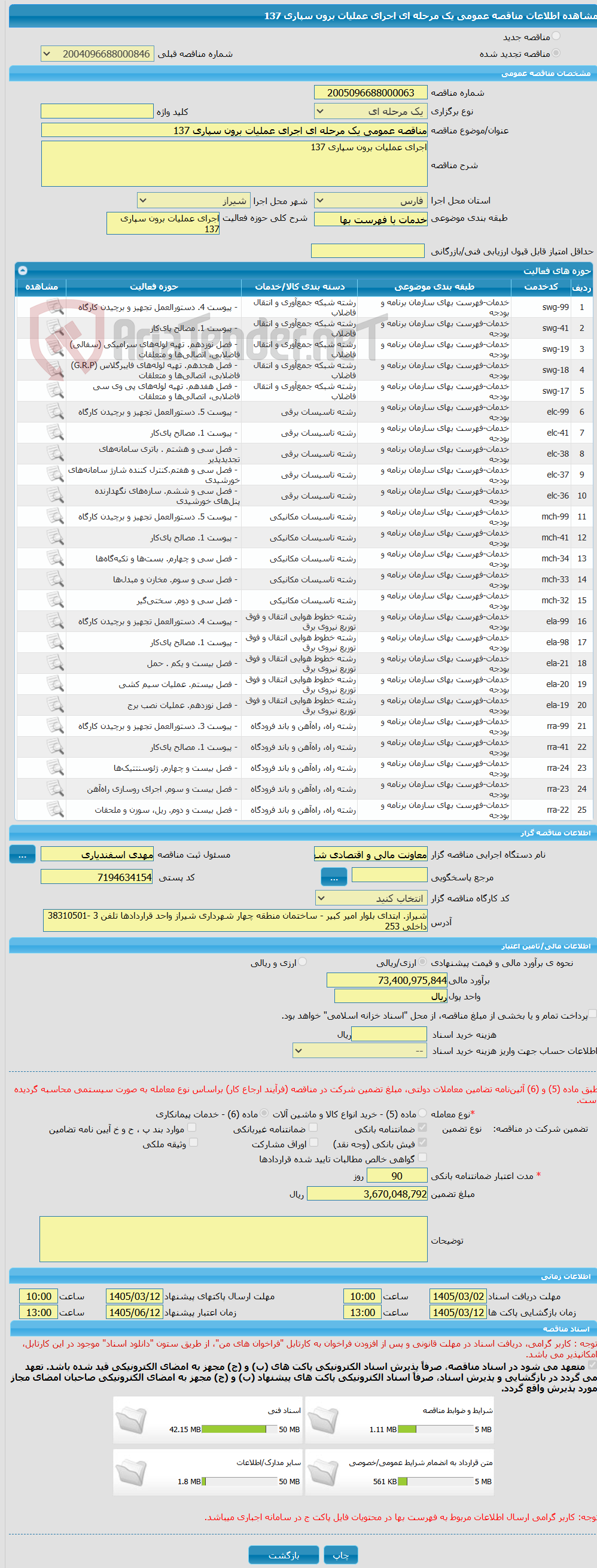Click the ellipsis button beside مرجع پاسخگویی
Viewport: 597px width, 1568px height.
[x=333, y=877]
